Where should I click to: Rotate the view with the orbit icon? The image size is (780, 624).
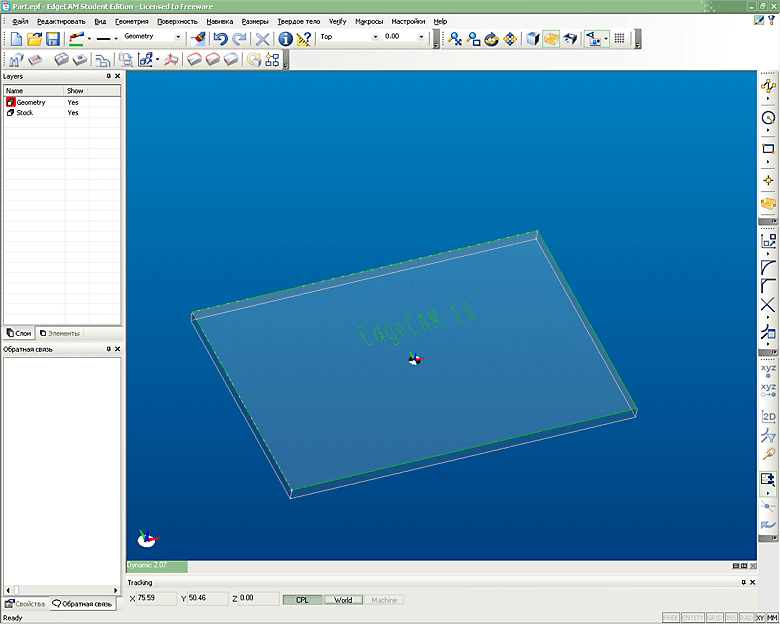pos(491,39)
